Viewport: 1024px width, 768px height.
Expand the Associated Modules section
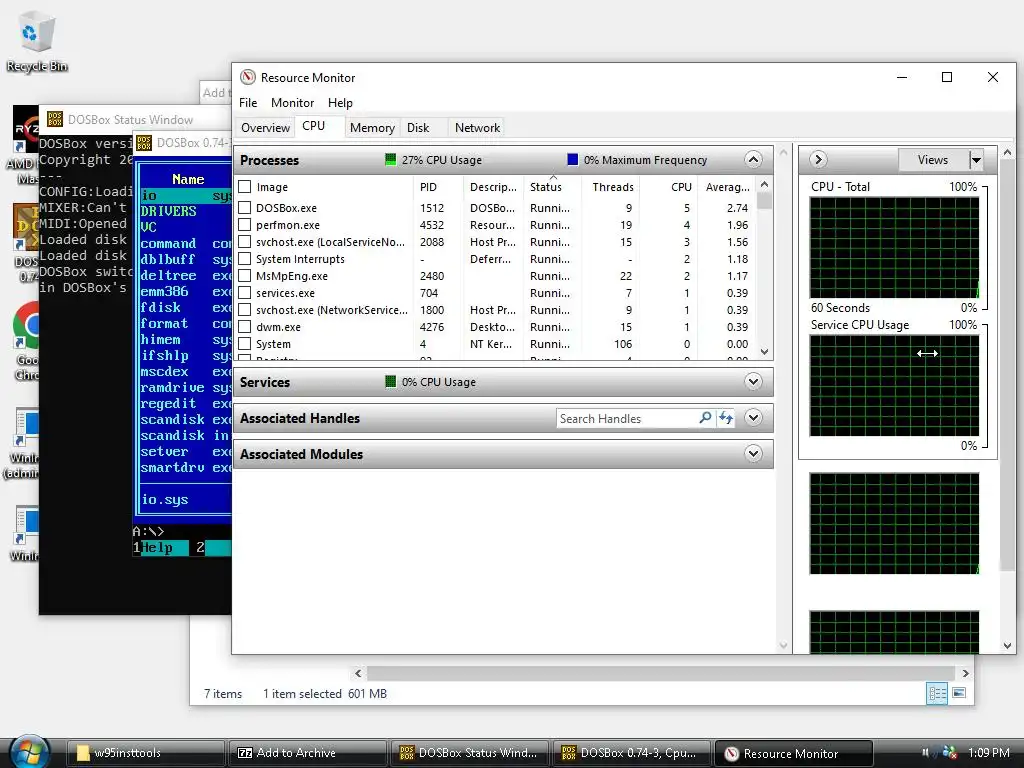(753, 453)
